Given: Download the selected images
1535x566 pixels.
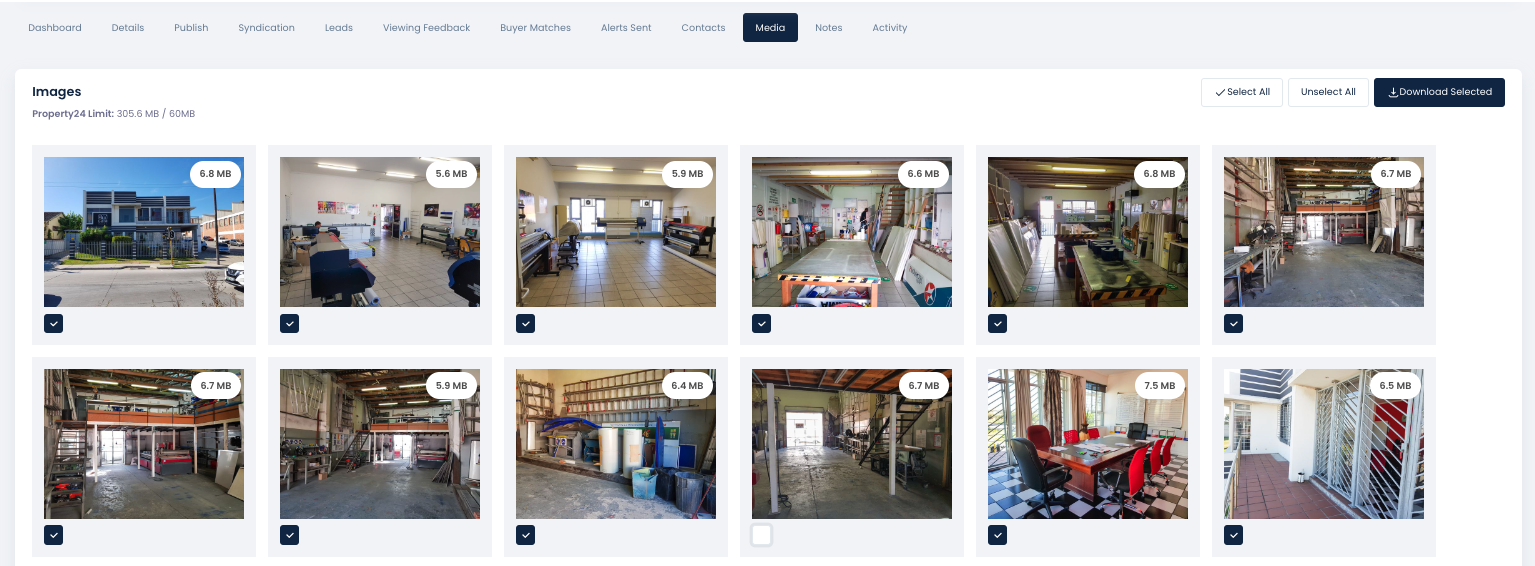Looking at the screenshot, I should (x=1439, y=92).
